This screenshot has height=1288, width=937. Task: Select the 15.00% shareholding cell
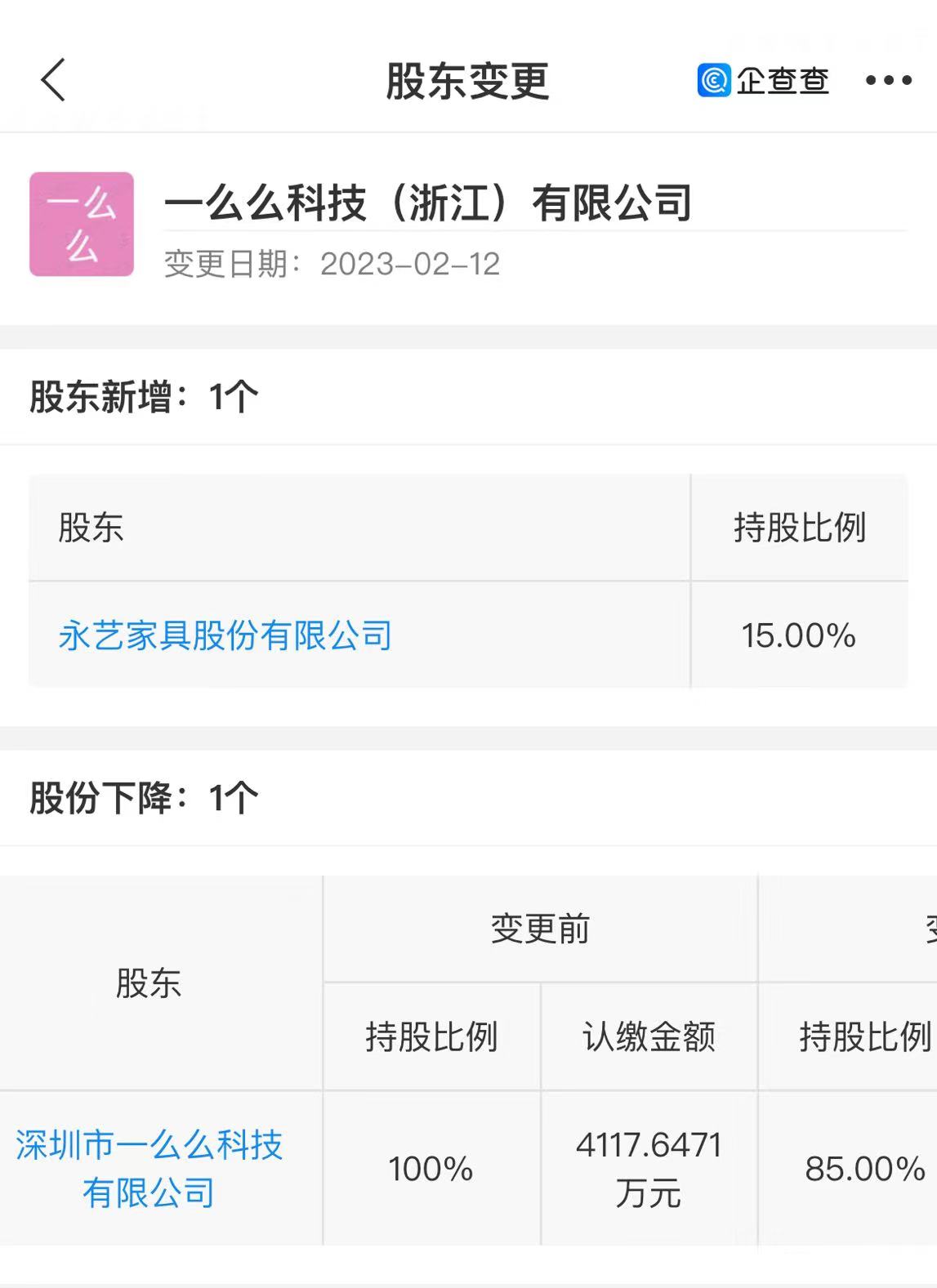tap(799, 635)
